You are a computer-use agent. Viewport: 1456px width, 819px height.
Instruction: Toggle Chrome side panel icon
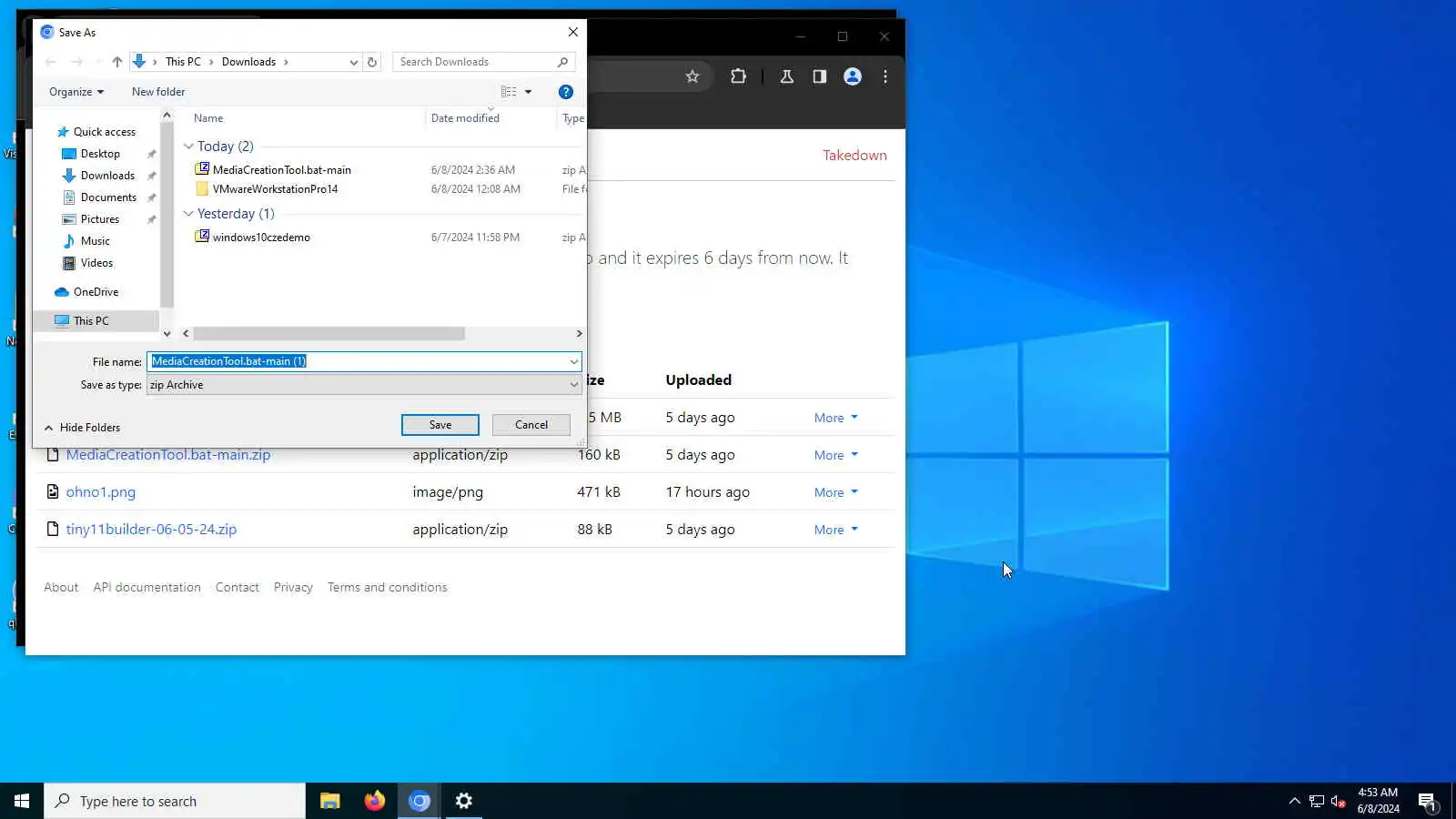click(x=819, y=76)
